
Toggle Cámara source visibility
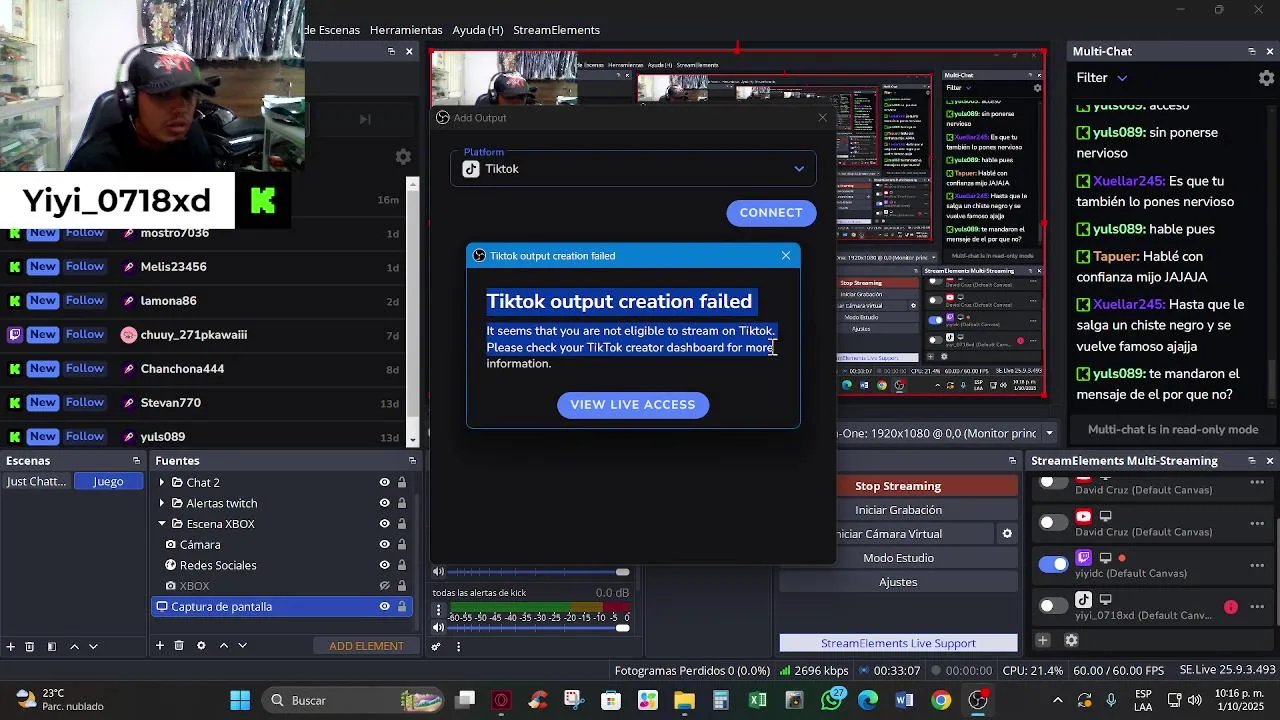click(384, 545)
